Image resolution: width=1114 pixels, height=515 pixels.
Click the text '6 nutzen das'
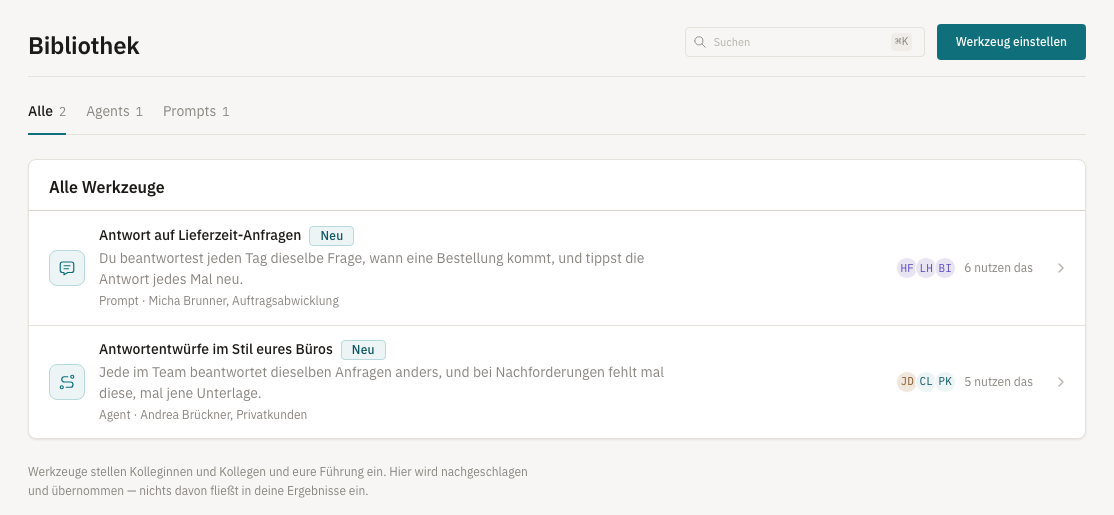point(998,268)
